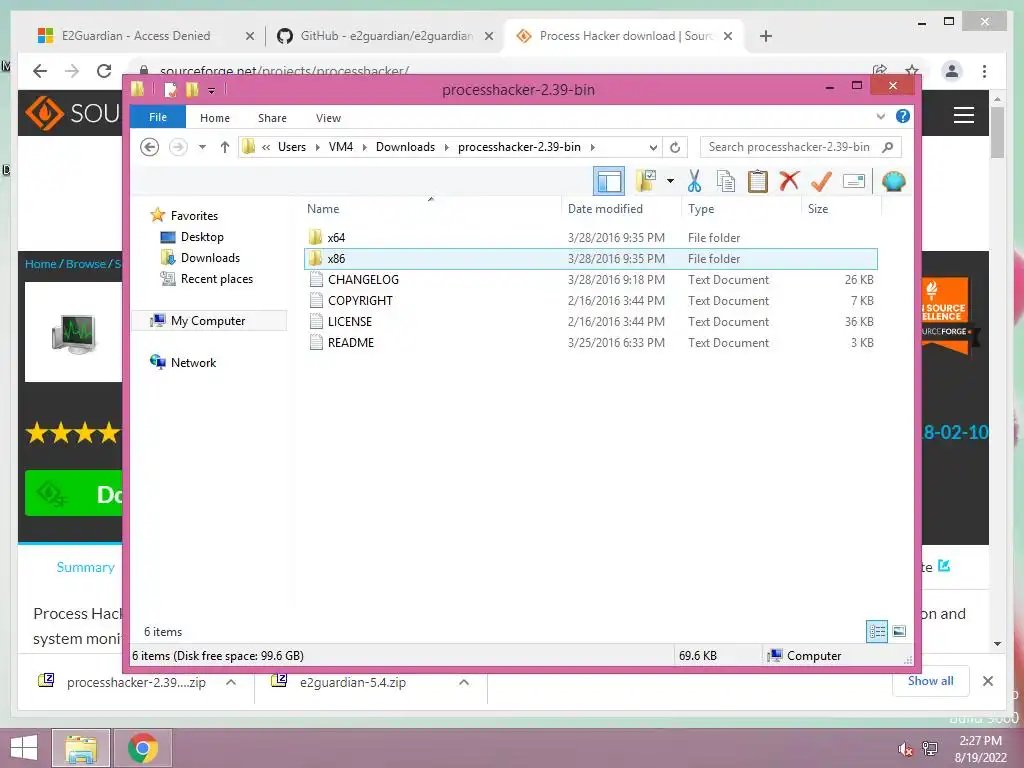This screenshot has height=768, width=1024.
Task: Open Chrome three-dot menu
Action: click(984, 71)
